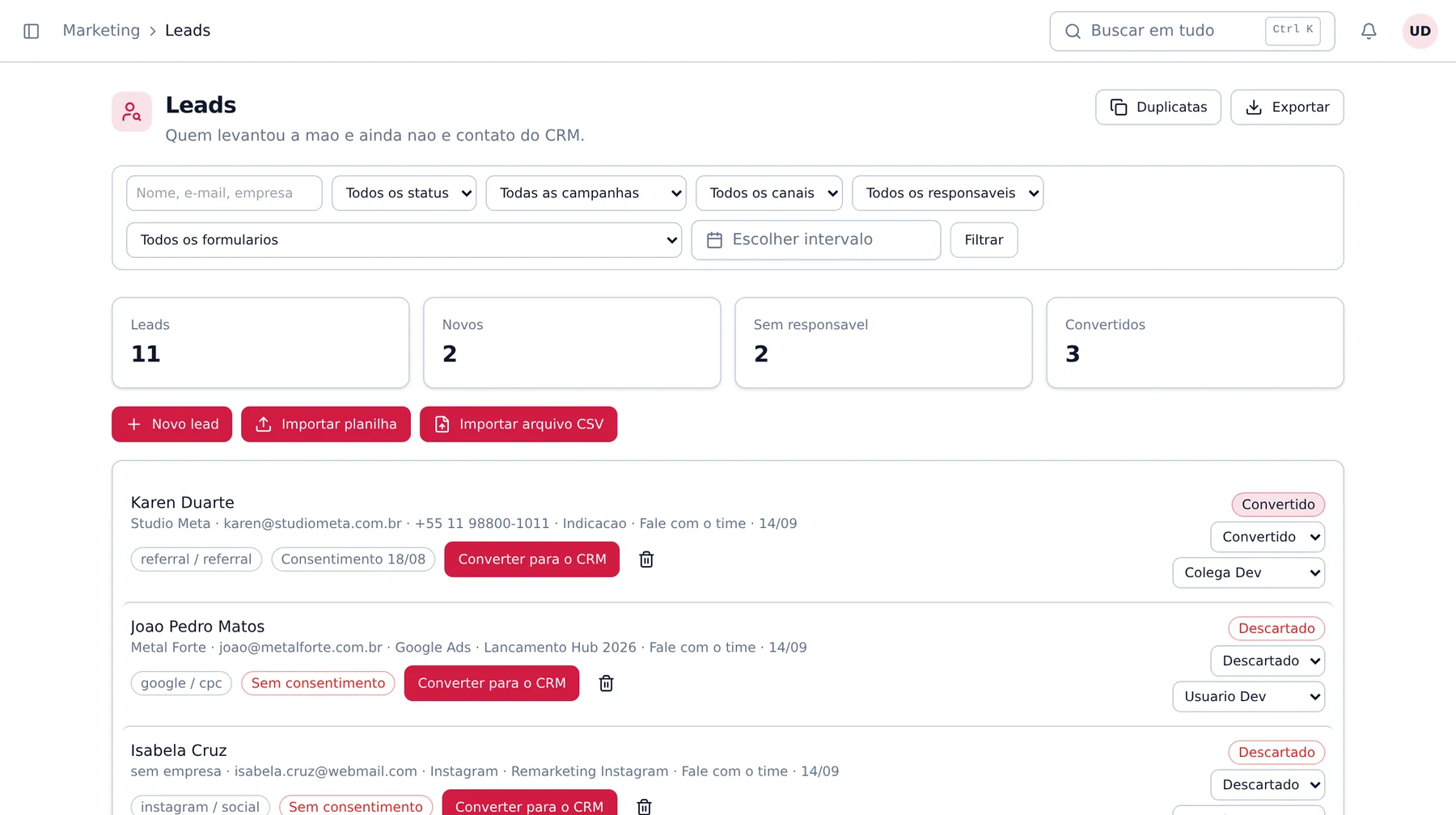Click the Sem responsavel stat card
1456x815 pixels.
tap(883, 343)
